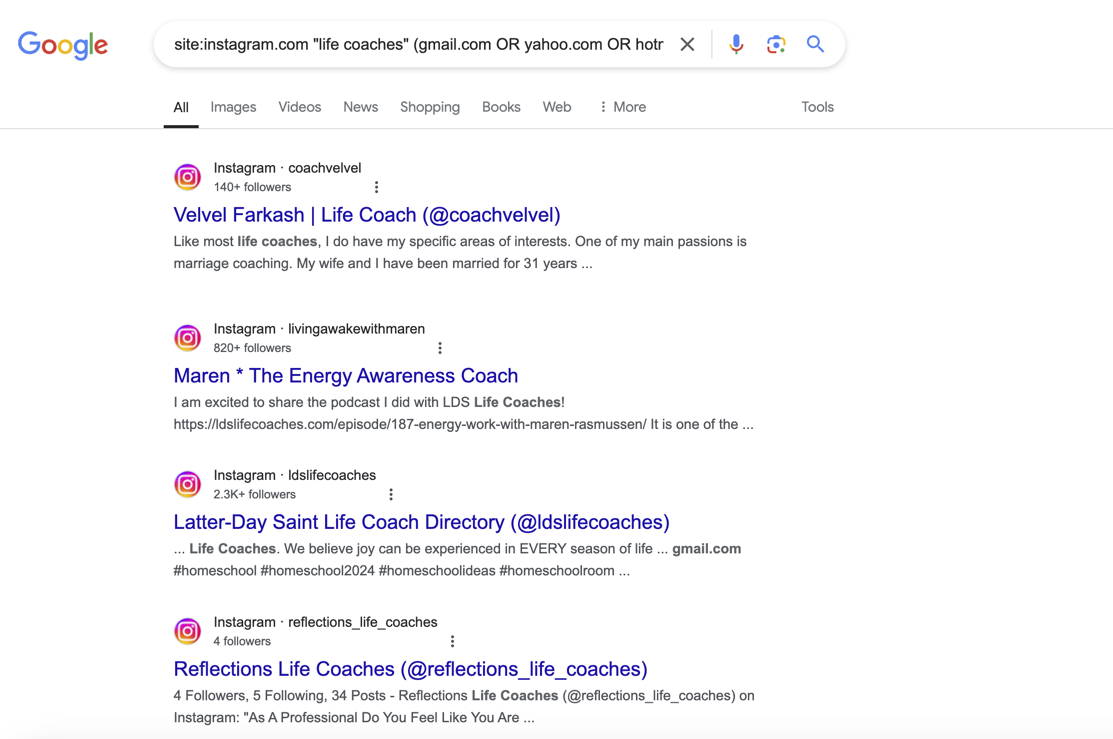Open the Latter-Day Saint Life Coach Directory result
Viewport: 1113px width, 739px height.
pyautogui.click(x=421, y=522)
